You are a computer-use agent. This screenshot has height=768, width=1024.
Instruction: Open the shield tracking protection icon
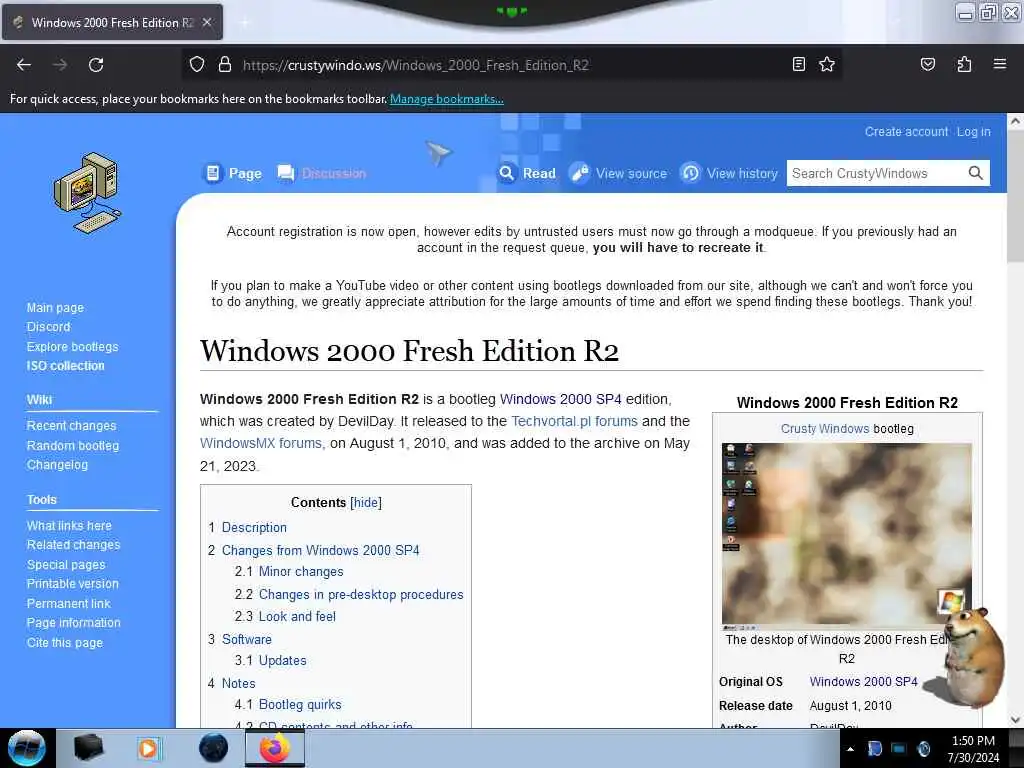pos(197,65)
